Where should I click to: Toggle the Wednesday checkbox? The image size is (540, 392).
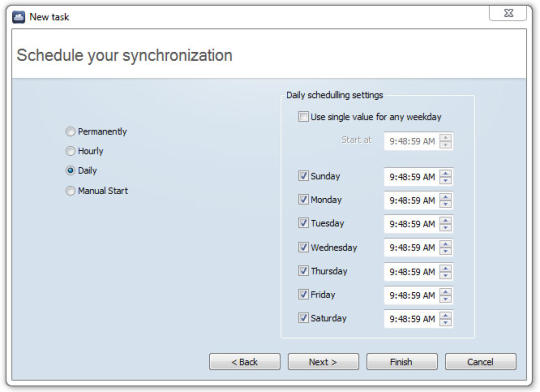[x=303, y=247]
